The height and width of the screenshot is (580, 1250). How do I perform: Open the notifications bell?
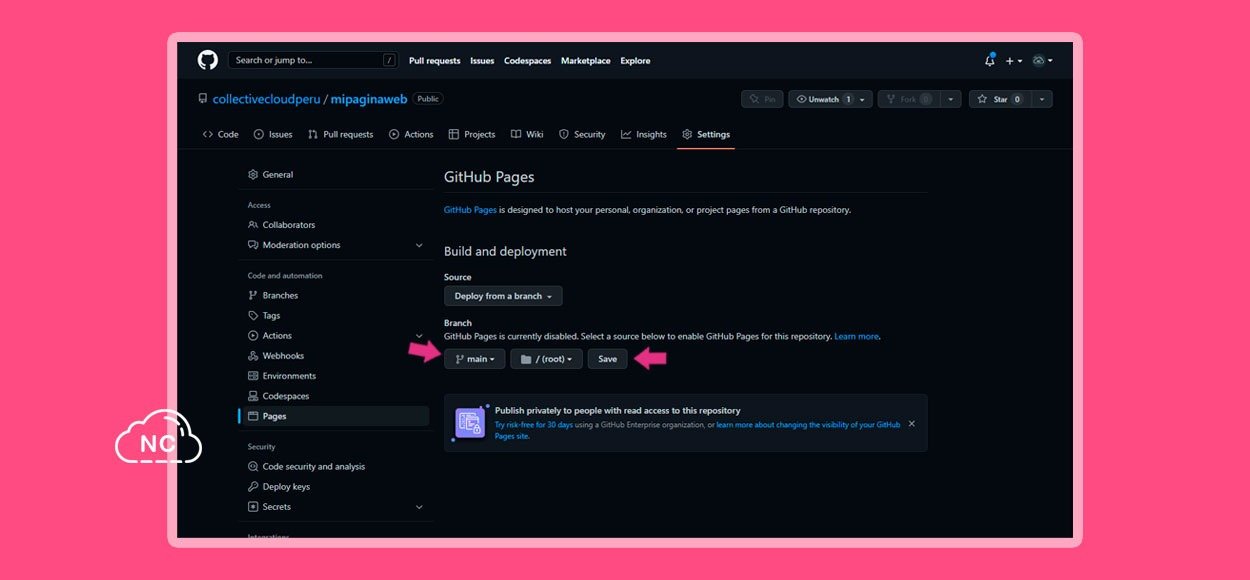(x=990, y=60)
